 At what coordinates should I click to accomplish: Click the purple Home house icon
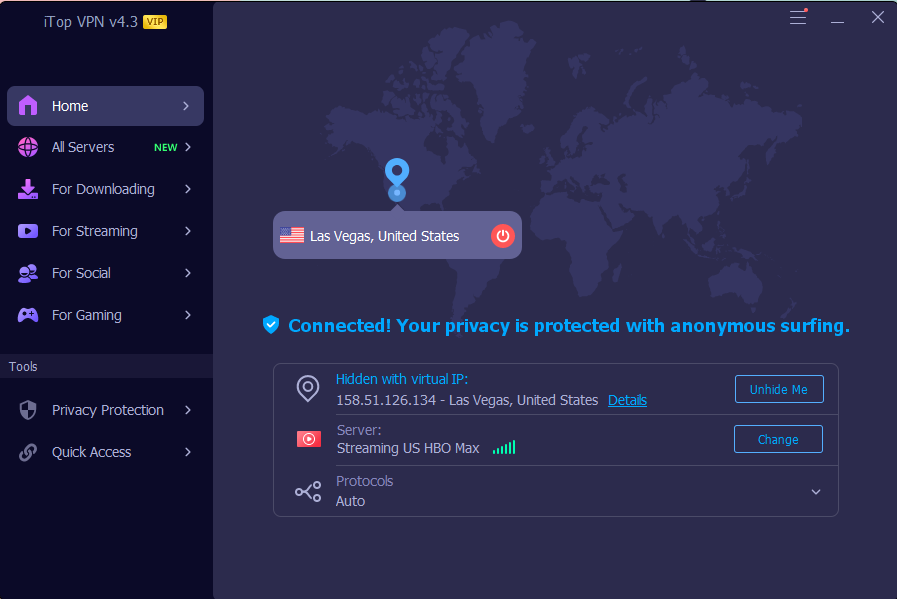(x=28, y=106)
